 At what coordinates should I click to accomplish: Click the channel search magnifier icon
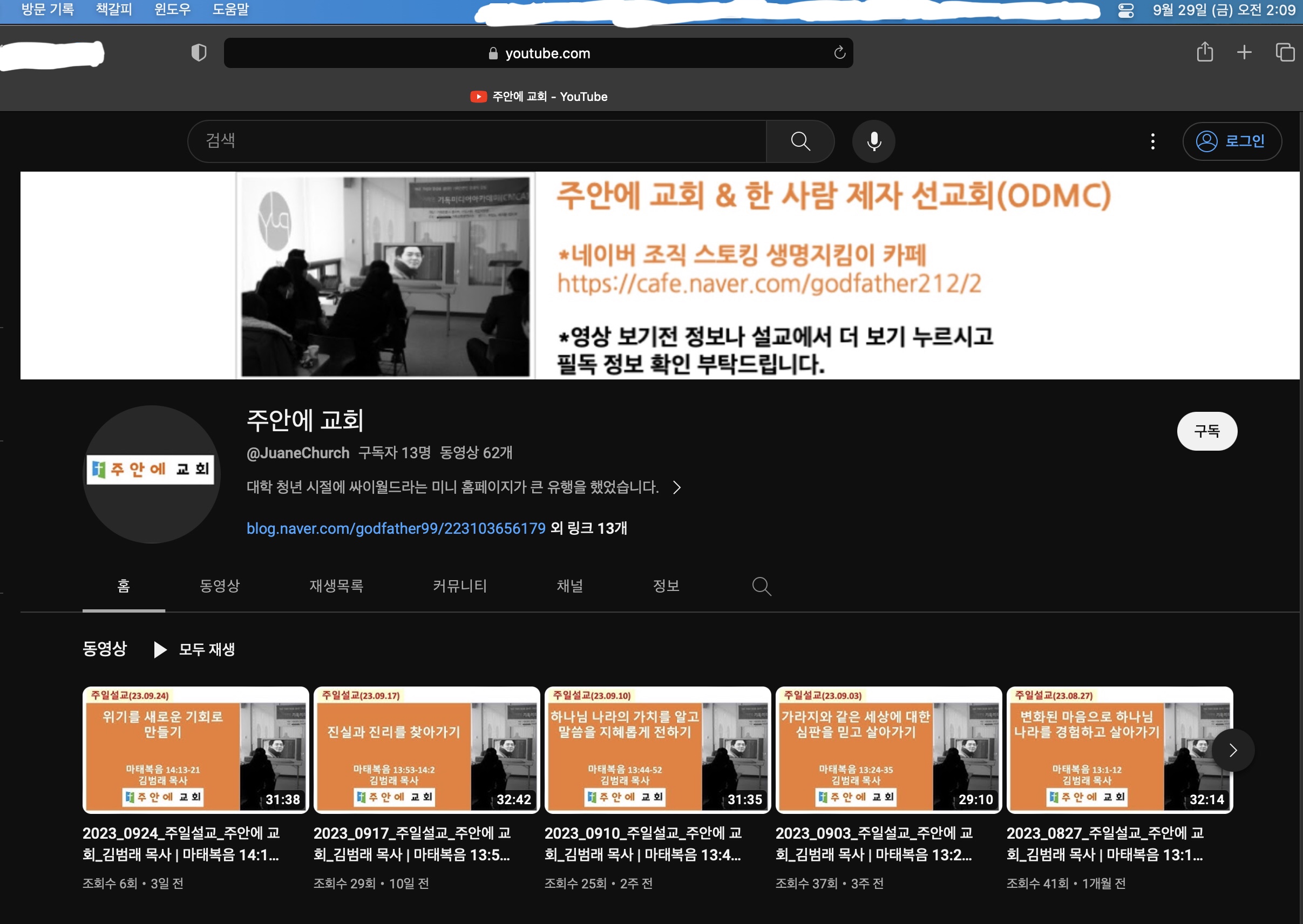click(761, 586)
